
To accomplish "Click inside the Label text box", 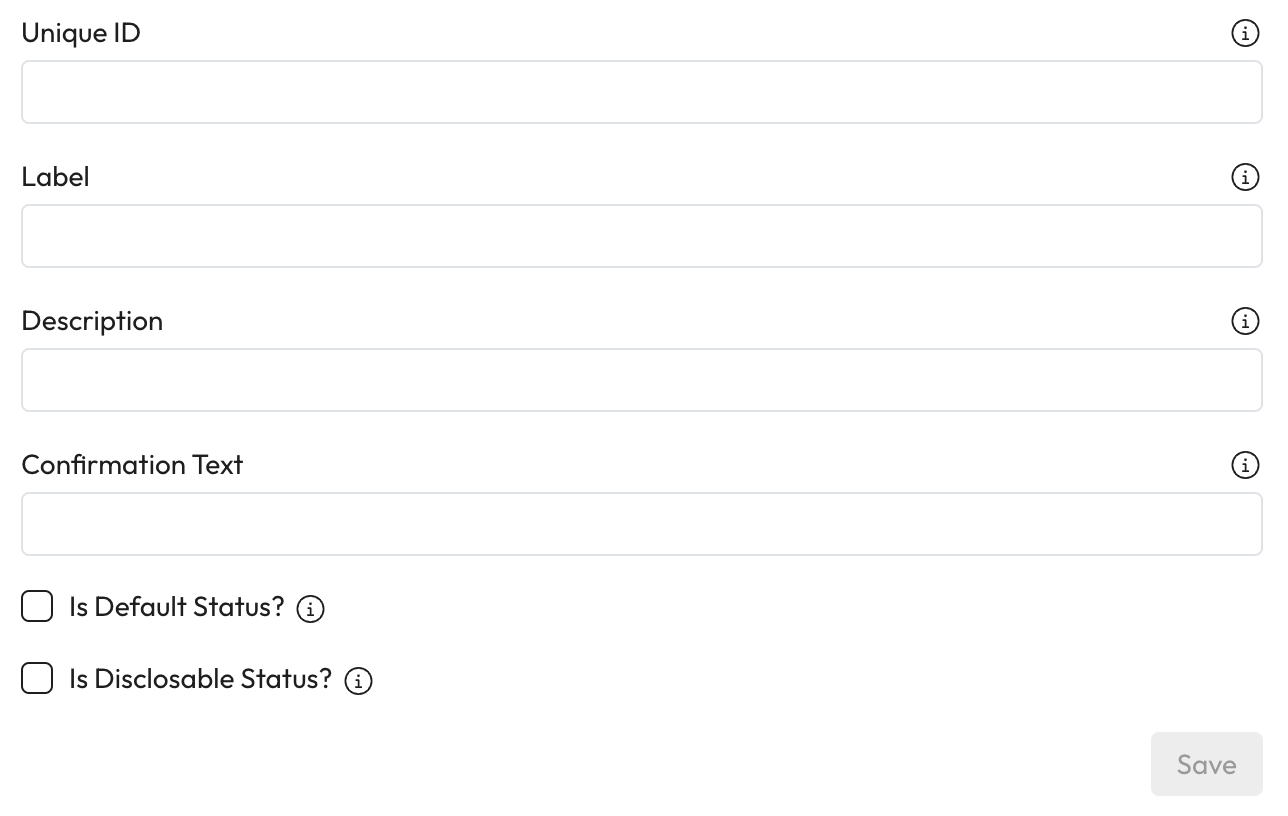I will click(x=641, y=236).
